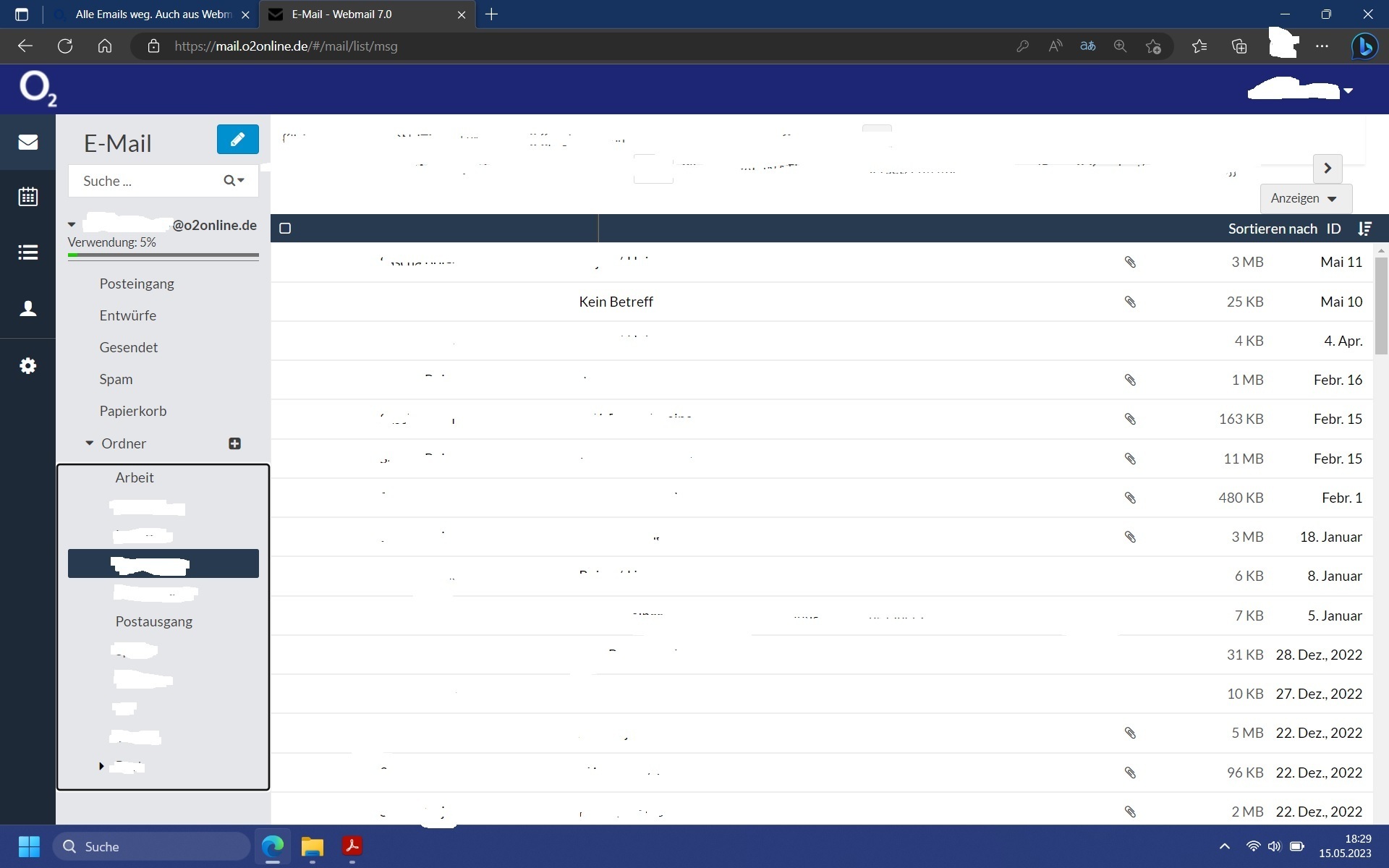
Task: Open browser zoom magnifier icon
Action: click(x=1120, y=46)
